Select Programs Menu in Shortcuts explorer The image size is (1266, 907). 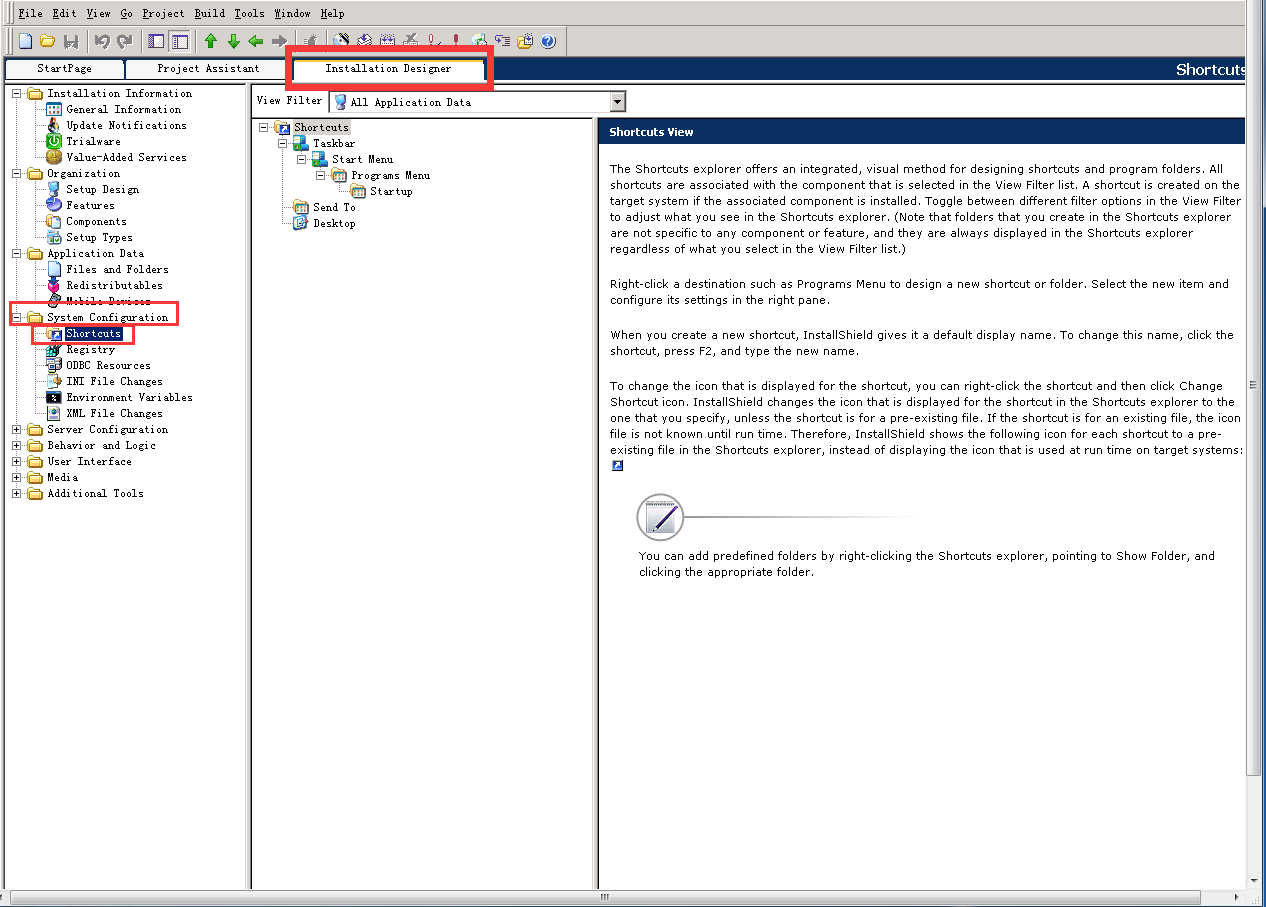tap(390, 175)
